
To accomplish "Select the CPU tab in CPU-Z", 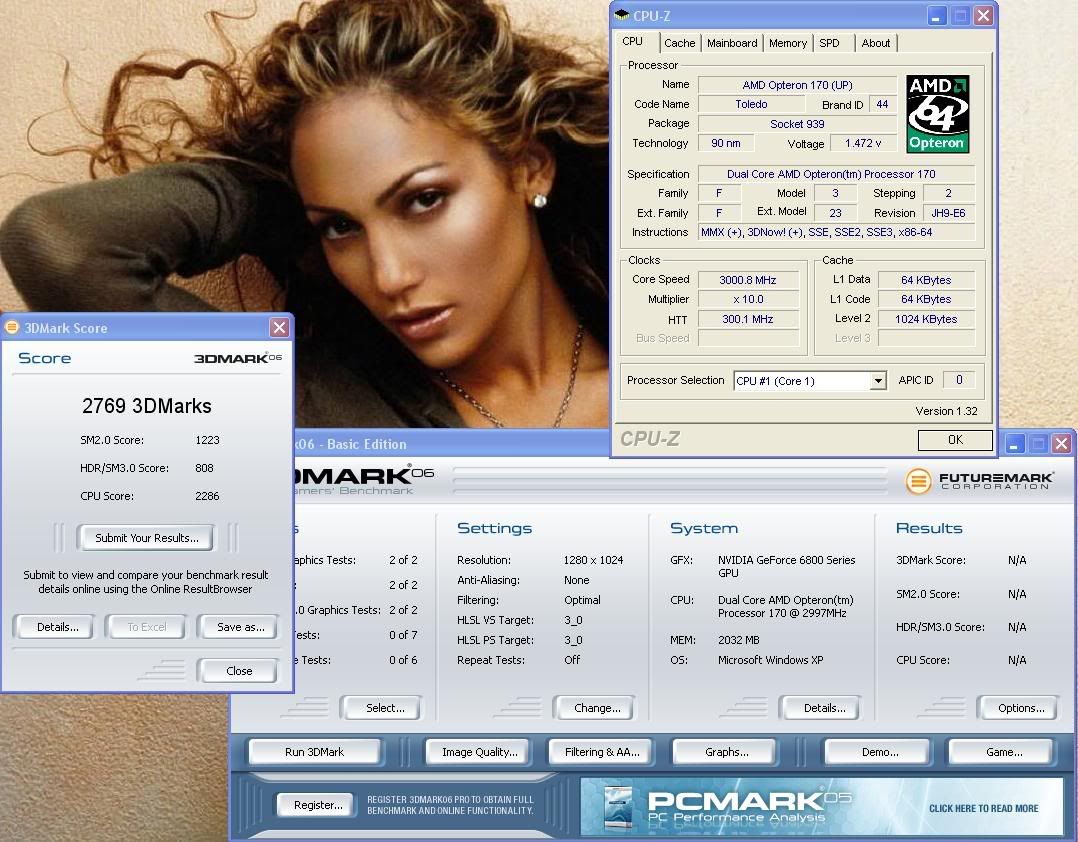I will (632, 41).
